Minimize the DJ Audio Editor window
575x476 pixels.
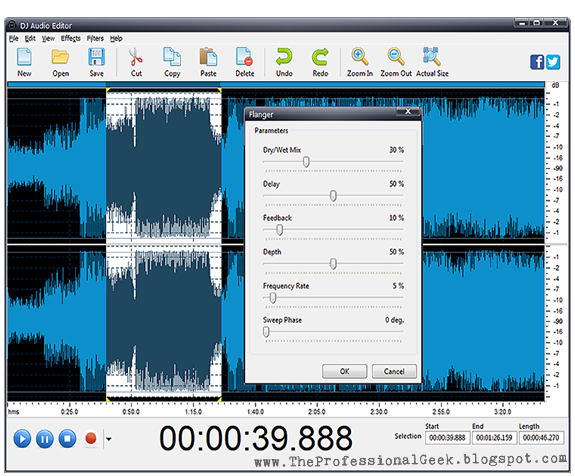click(522, 23)
